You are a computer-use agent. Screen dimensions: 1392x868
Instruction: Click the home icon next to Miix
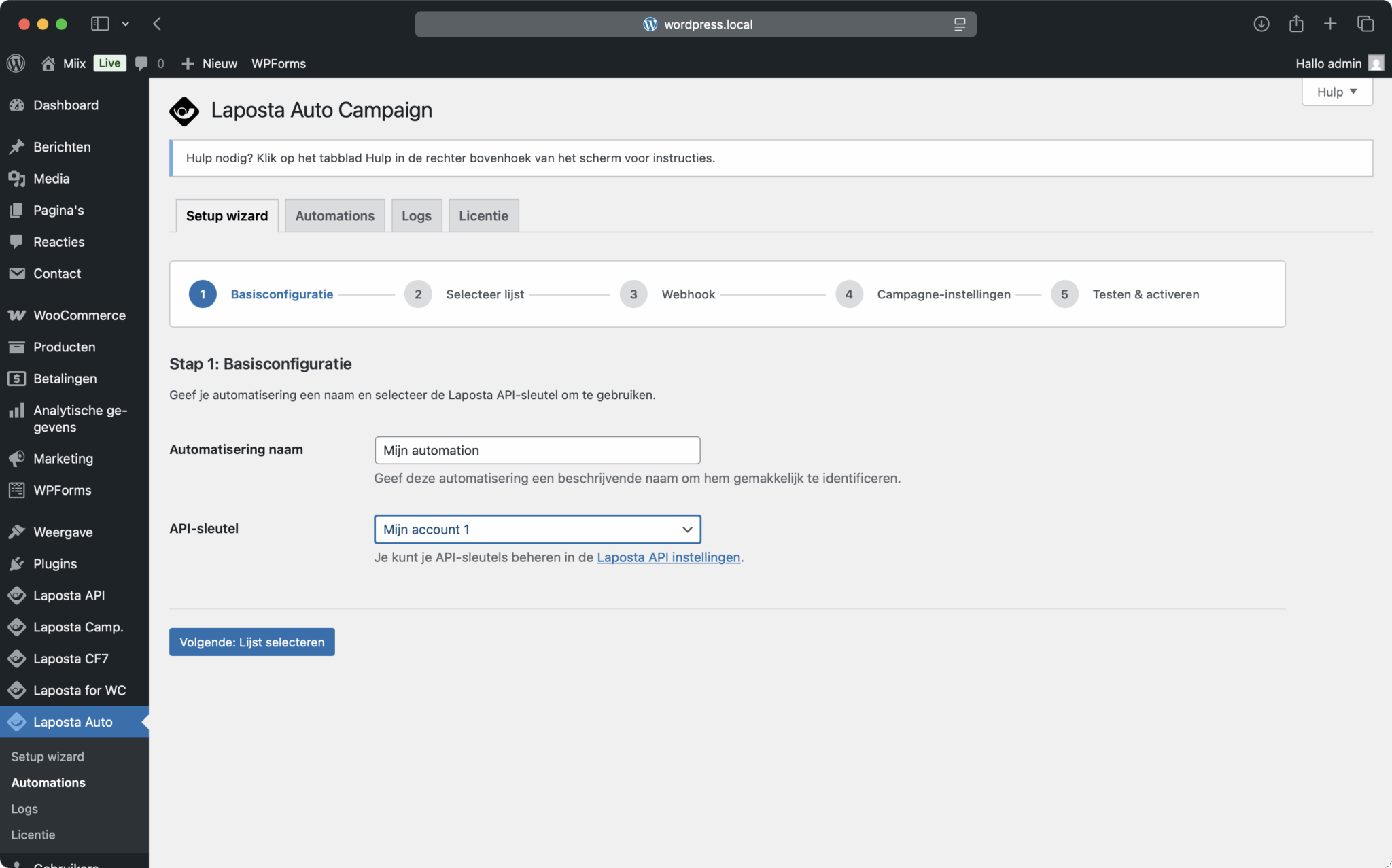(48, 63)
